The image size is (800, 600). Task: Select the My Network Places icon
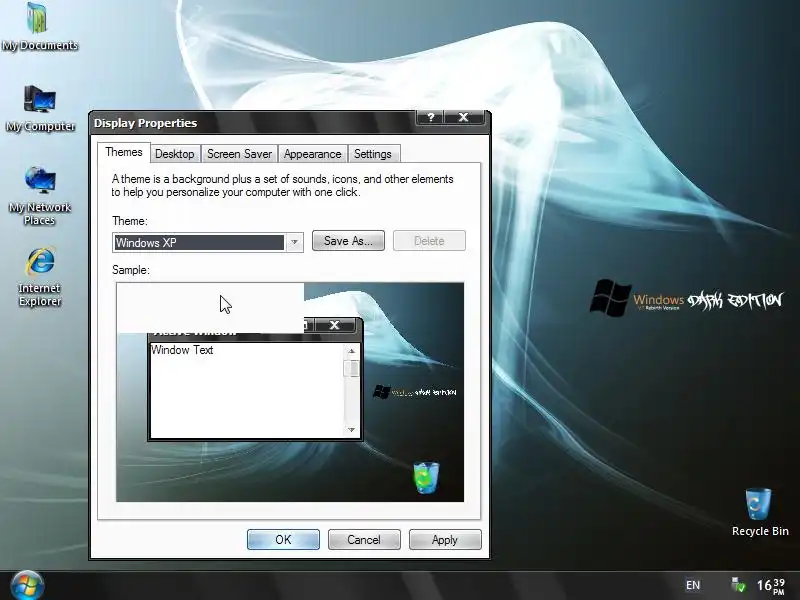coord(40,196)
